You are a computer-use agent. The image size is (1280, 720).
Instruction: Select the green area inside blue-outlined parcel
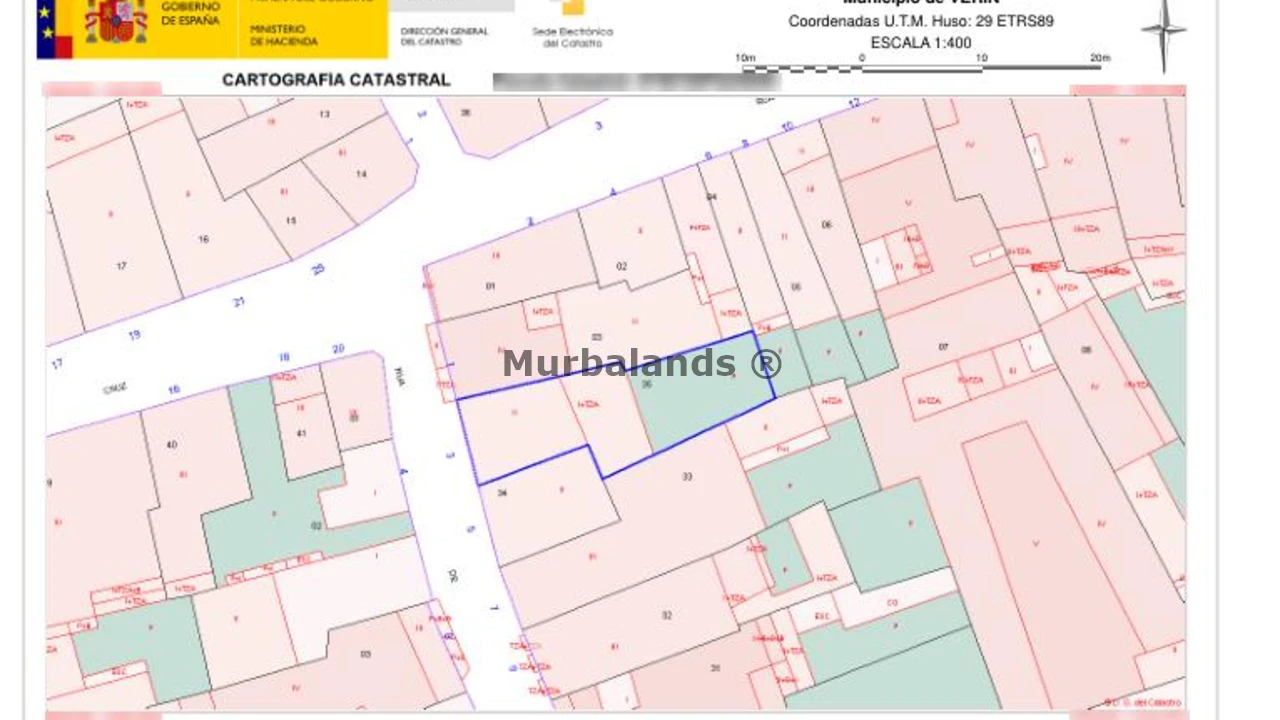tap(700, 405)
